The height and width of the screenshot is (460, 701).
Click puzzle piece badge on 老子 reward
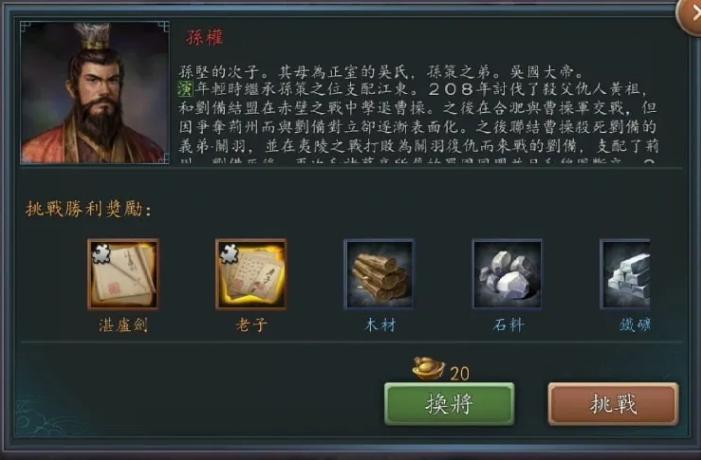click(229, 253)
